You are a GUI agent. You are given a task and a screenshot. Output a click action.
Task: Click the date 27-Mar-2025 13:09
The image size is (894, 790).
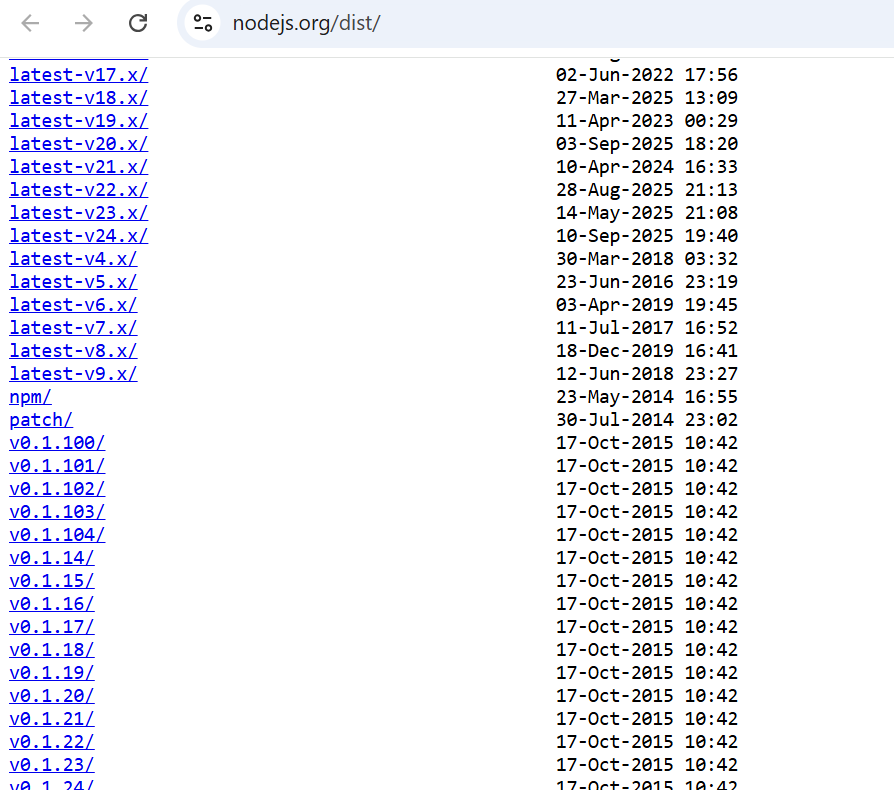(x=647, y=97)
